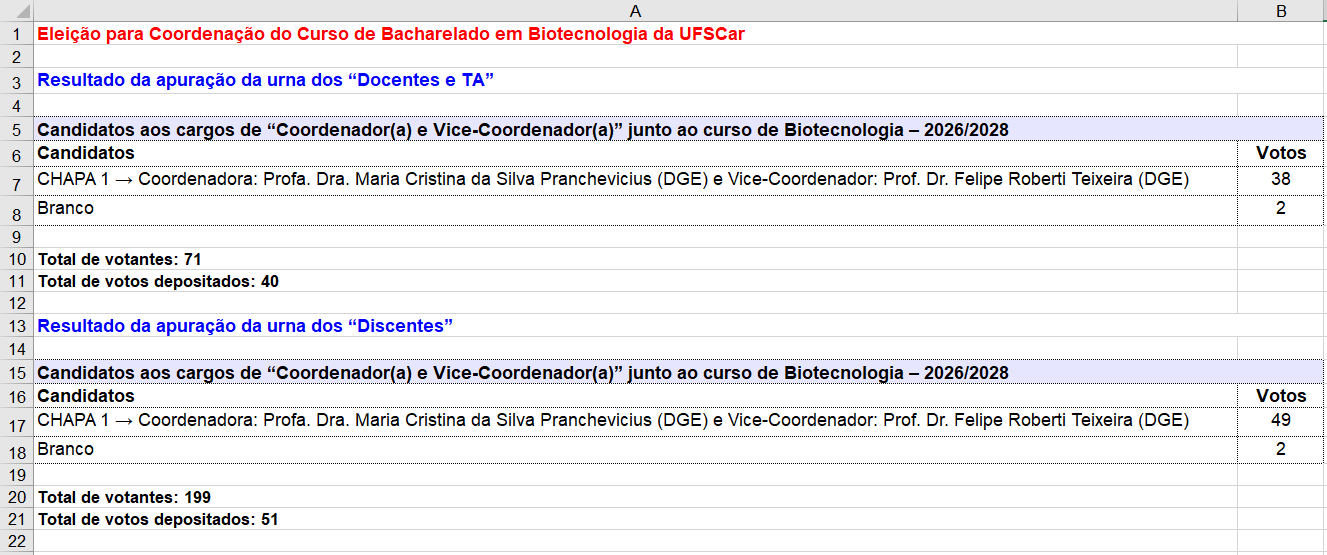Select the Votos header in row 16
Image resolution: width=1327 pixels, height=555 pixels.
coord(1282,396)
